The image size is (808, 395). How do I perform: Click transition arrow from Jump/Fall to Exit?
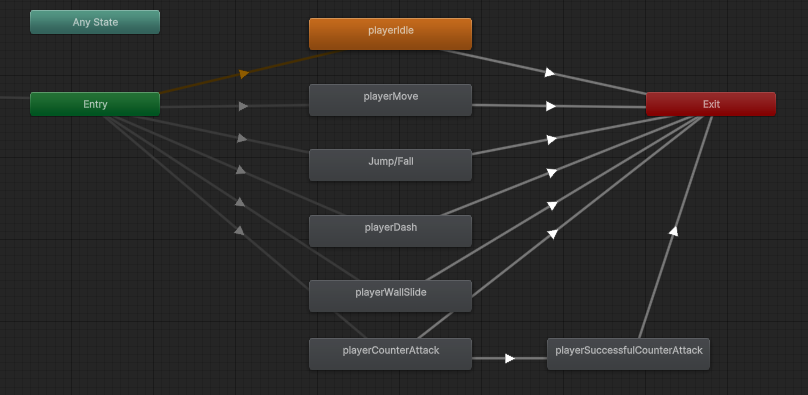[x=551, y=140]
